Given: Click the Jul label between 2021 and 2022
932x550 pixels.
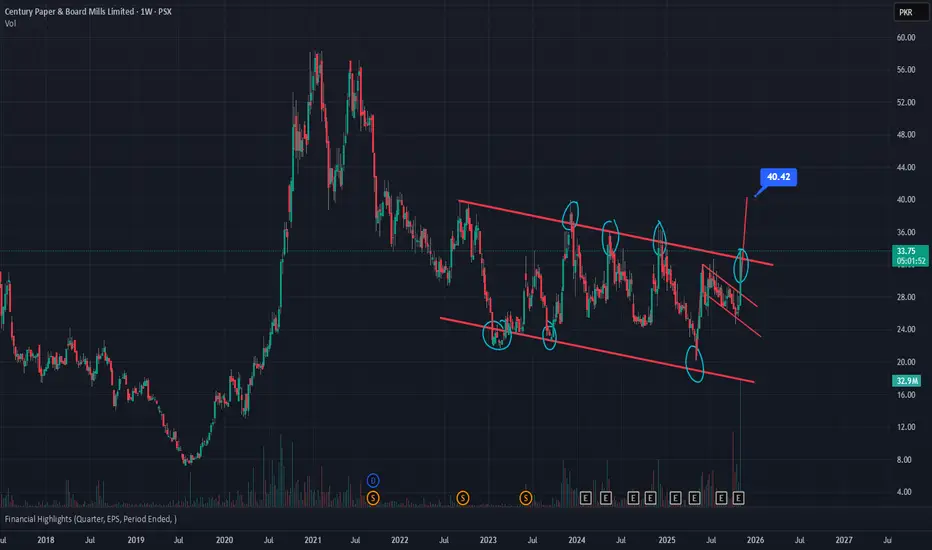Looking at the screenshot, I should tap(355, 540).
